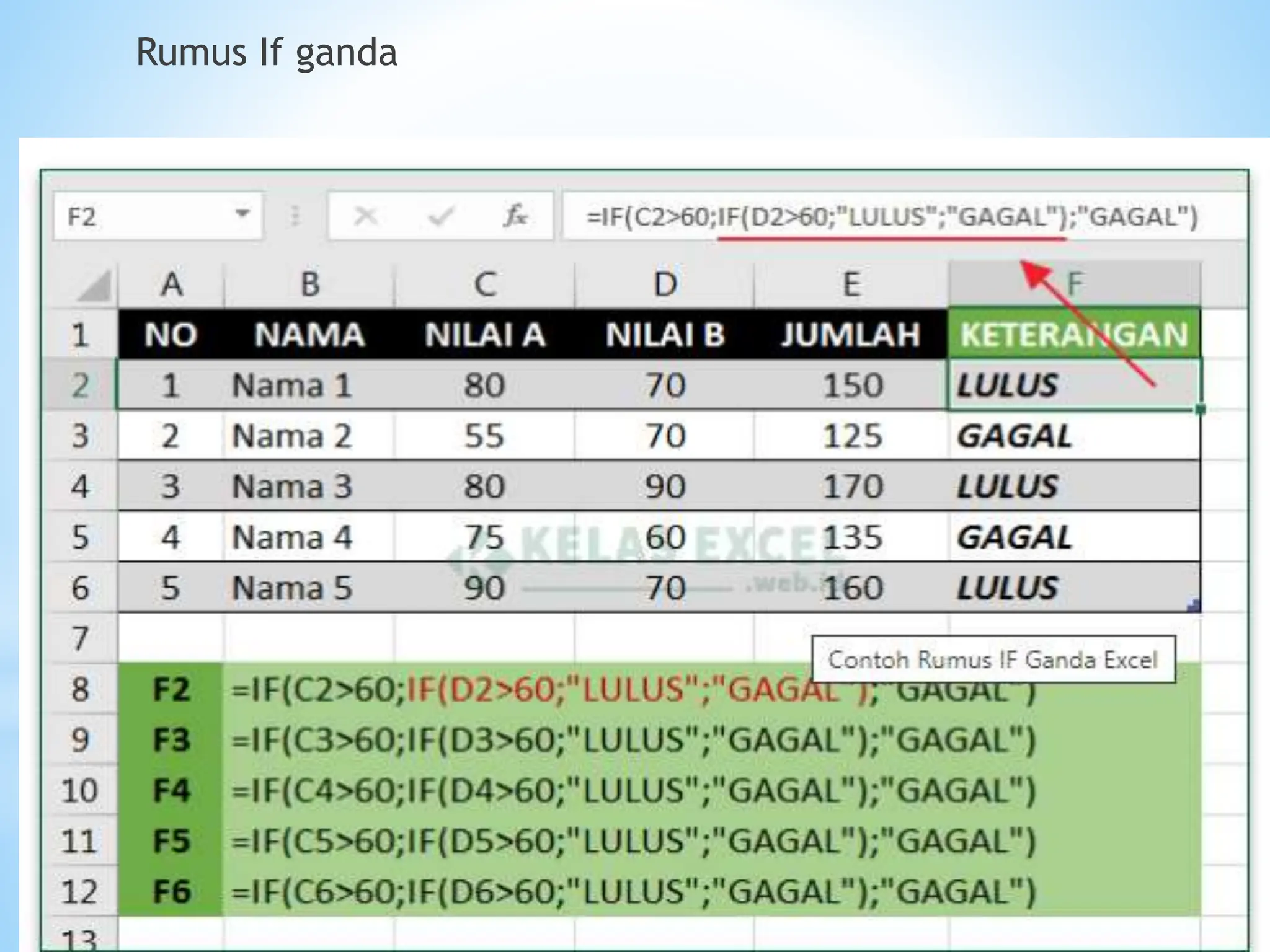Viewport: 1270px width, 952px height.
Task: Select column A header
Action: coord(171,285)
